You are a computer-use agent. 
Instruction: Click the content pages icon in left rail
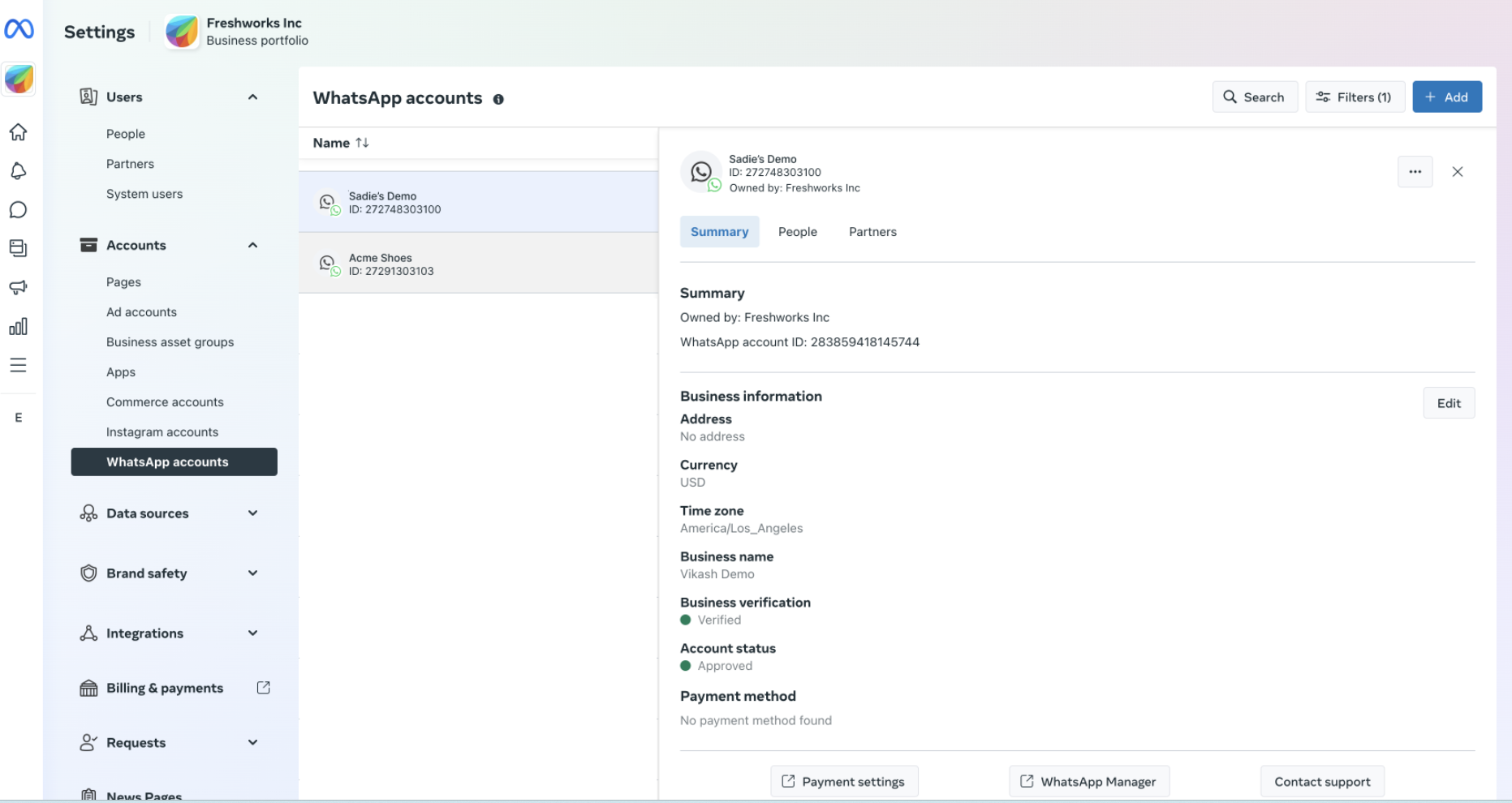[19, 248]
